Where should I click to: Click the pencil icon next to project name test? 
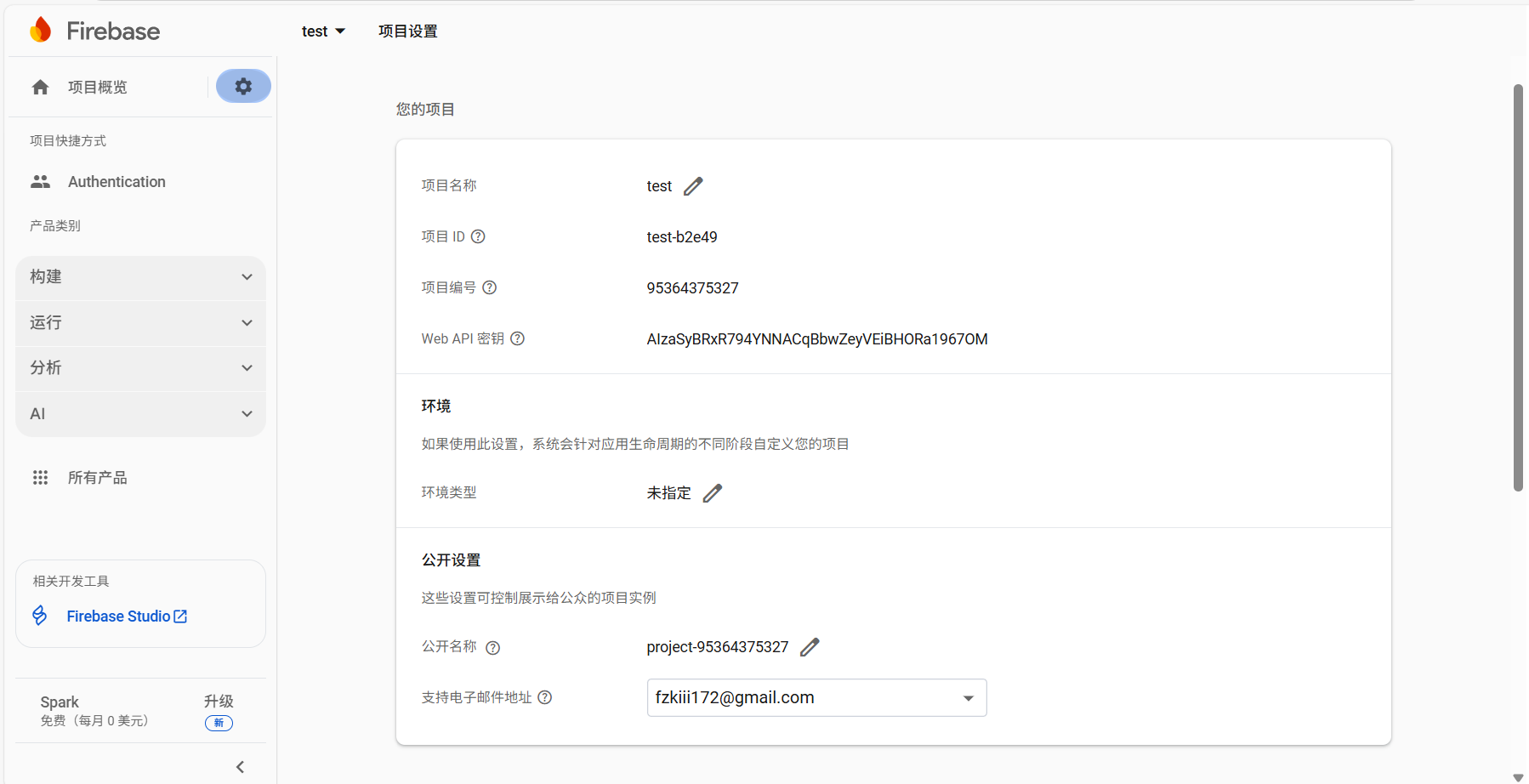coord(693,186)
